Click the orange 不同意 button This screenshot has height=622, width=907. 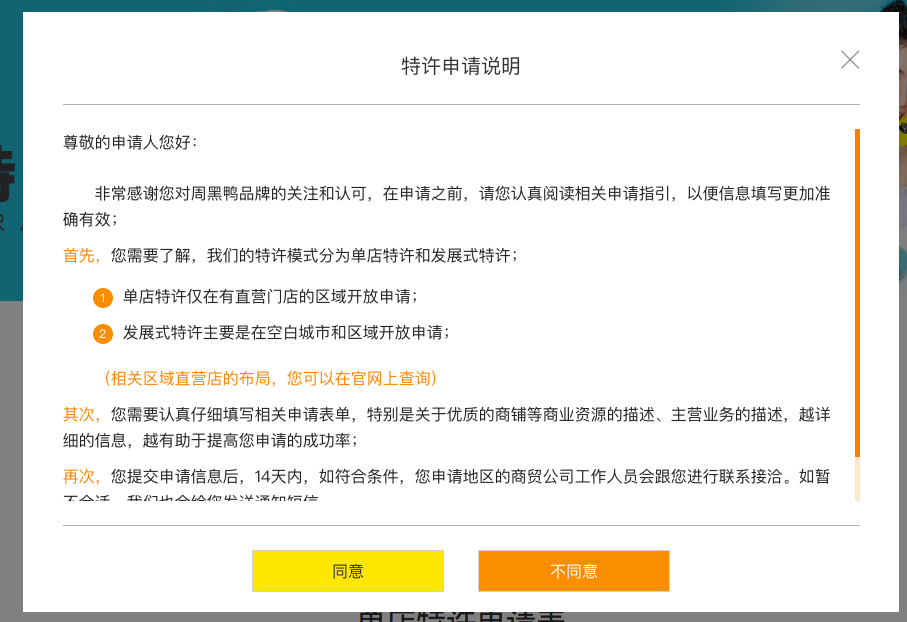[574, 571]
